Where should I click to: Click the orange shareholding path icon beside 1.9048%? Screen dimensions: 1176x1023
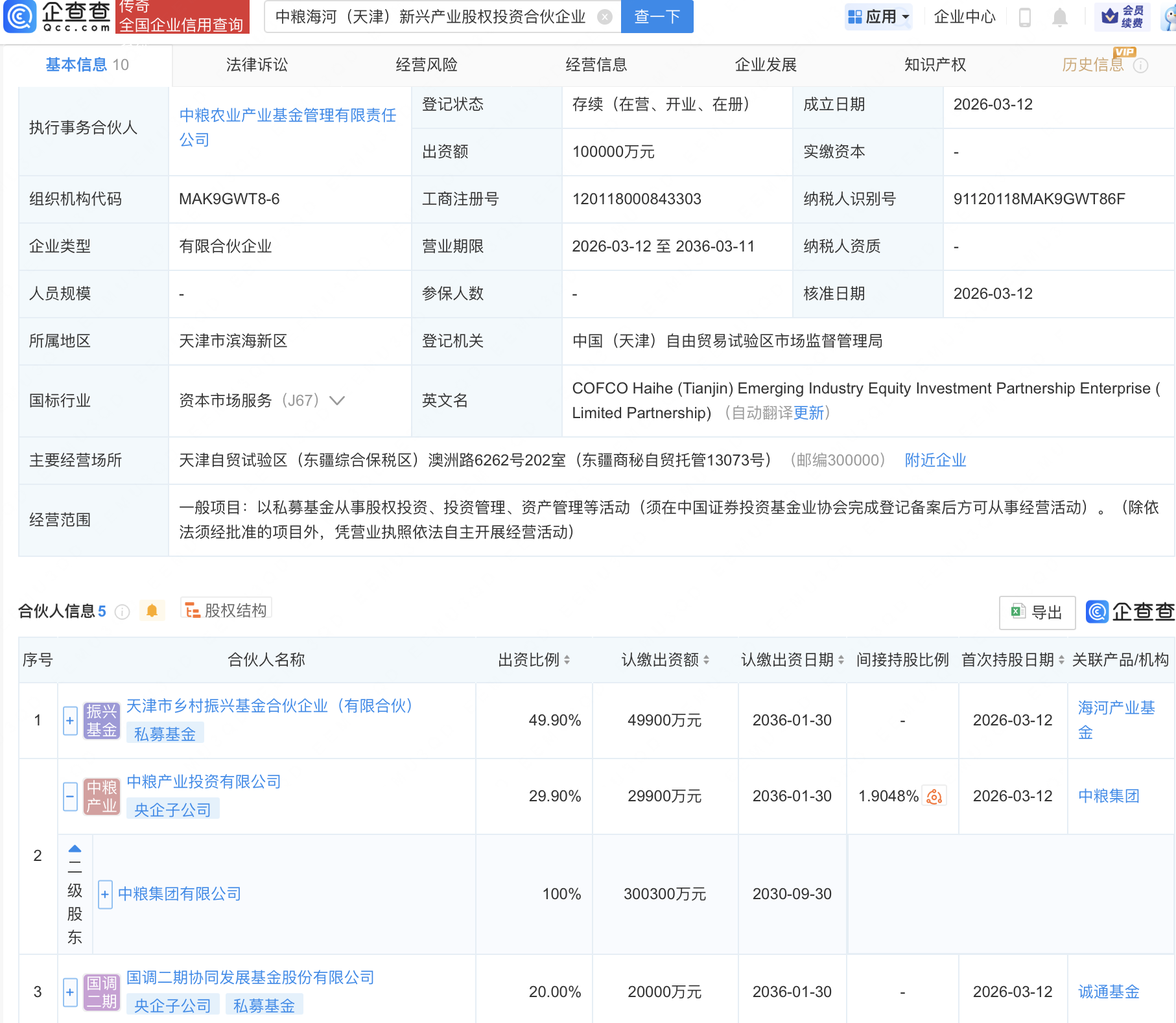934,796
